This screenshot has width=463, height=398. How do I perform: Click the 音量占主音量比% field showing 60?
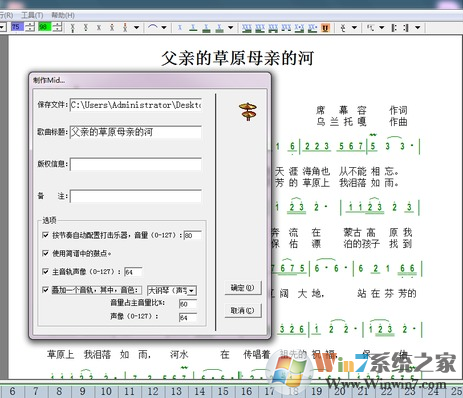[x=188, y=304]
